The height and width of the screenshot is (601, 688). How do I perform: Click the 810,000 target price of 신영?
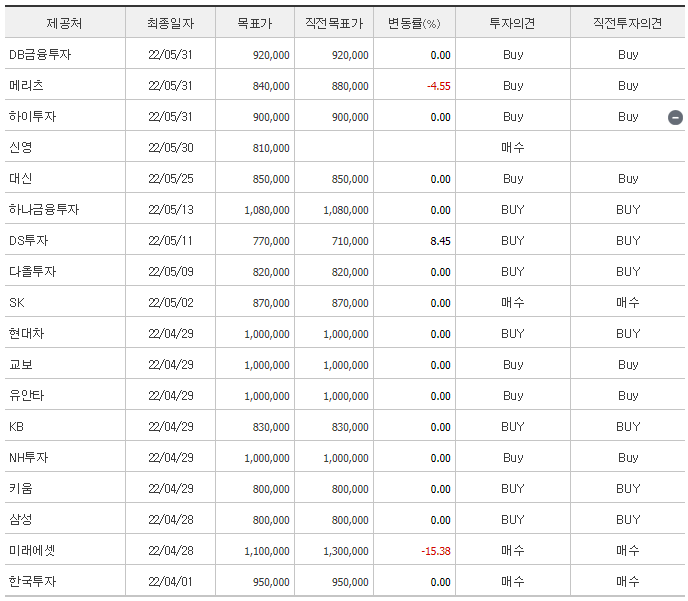click(x=271, y=148)
